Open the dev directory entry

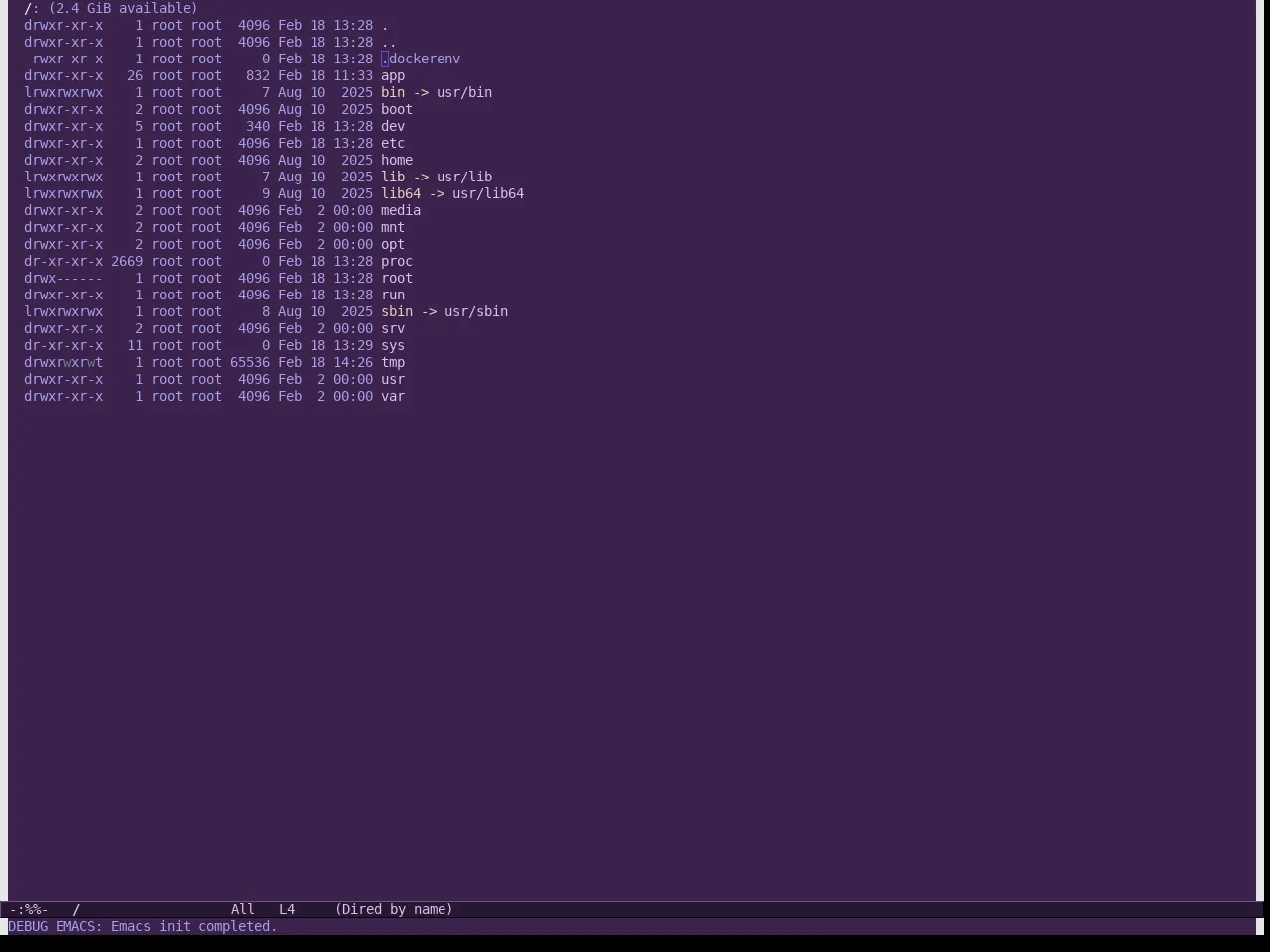pos(393,126)
